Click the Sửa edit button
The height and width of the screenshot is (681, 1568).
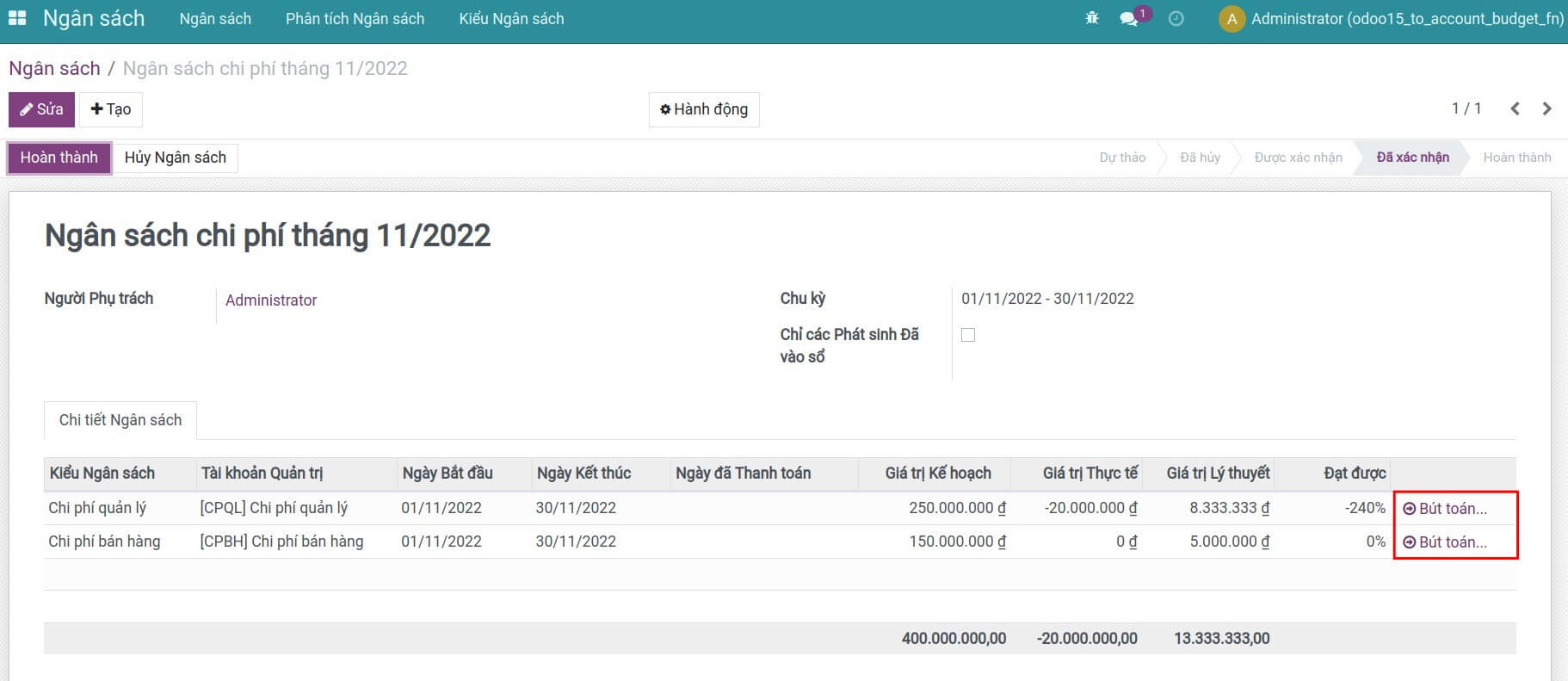click(x=41, y=109)
